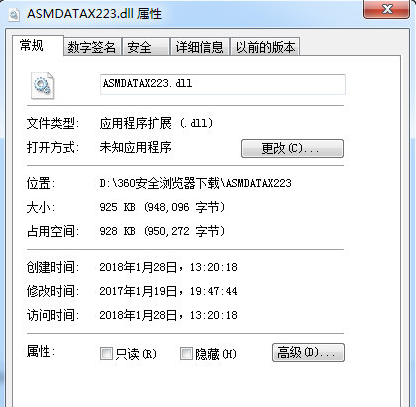Viewport: 416px width, 407px height.
Task: Click the location path D:\360安全浏览器下载\ASMDATAX223
Action: (x=196, y=183)
